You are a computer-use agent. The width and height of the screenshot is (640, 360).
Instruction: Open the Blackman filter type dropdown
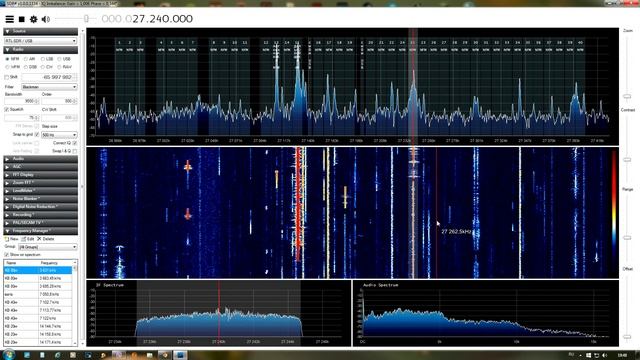49,87
